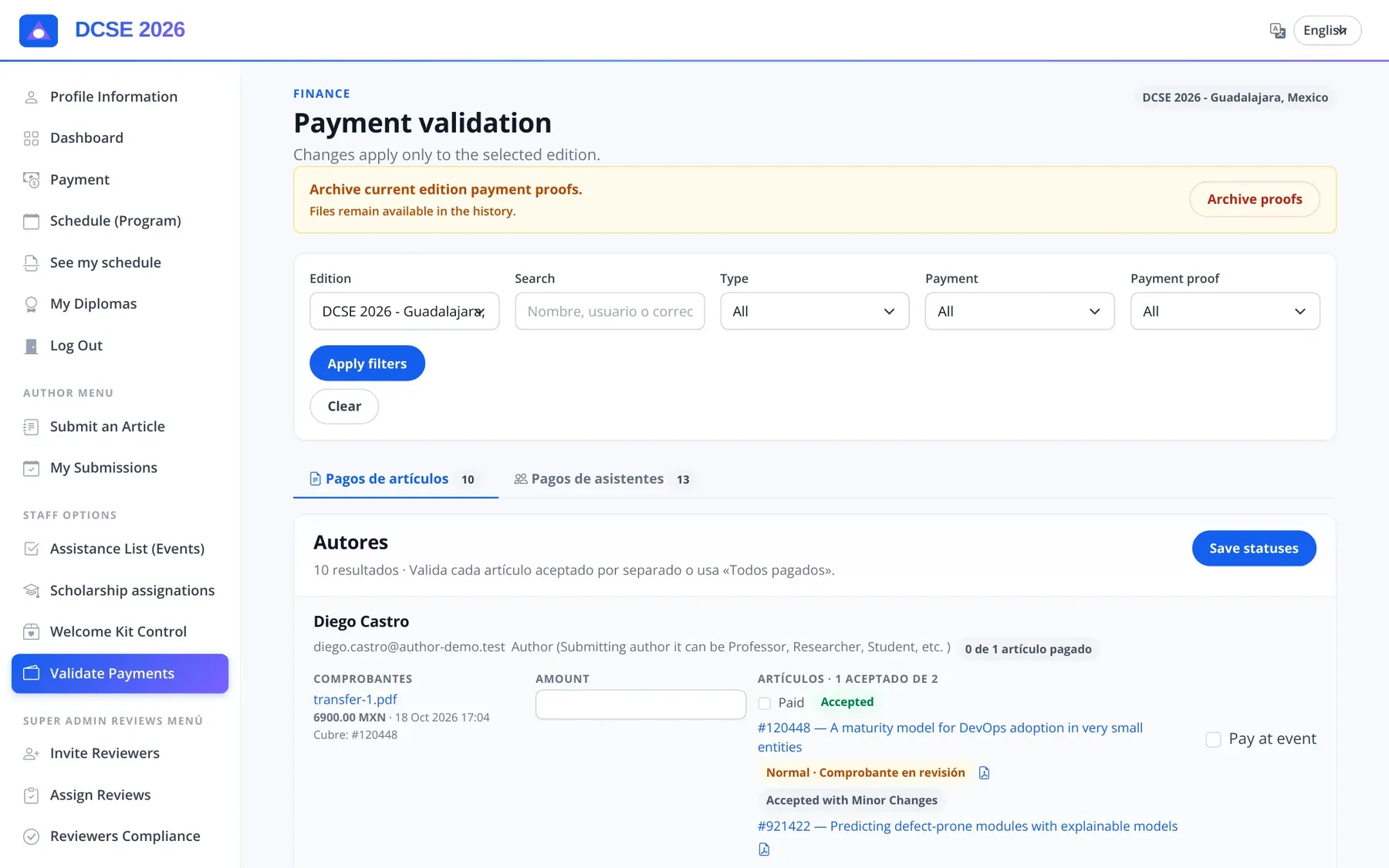Viewport: 1389px width, 868px height.
Task: Click the Log Out door icon
Action: click(31, 346)
